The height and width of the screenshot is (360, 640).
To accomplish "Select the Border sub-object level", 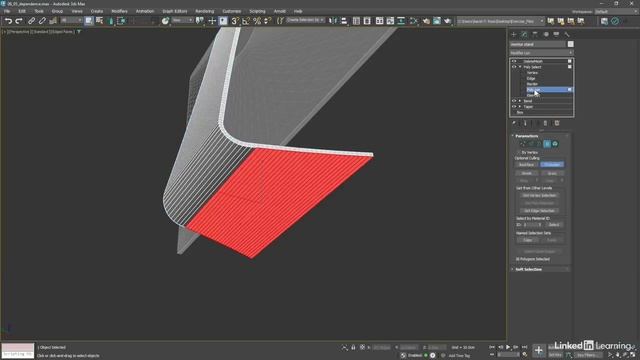I will point(532,84).
